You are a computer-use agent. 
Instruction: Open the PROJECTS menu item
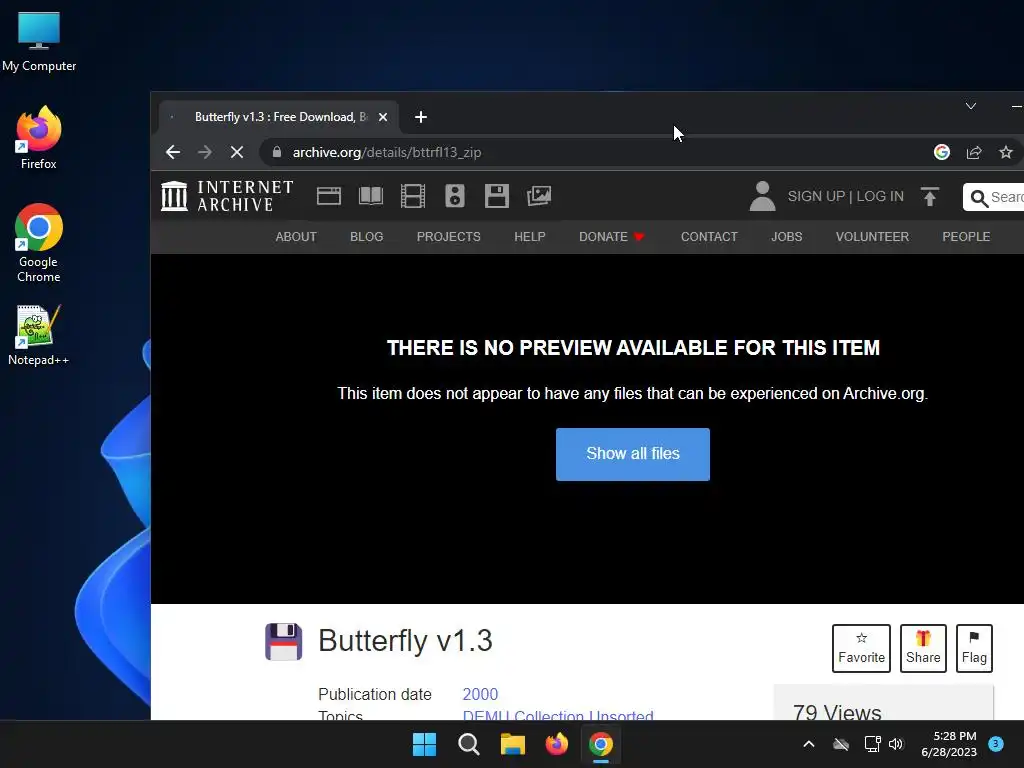(449, 236)
